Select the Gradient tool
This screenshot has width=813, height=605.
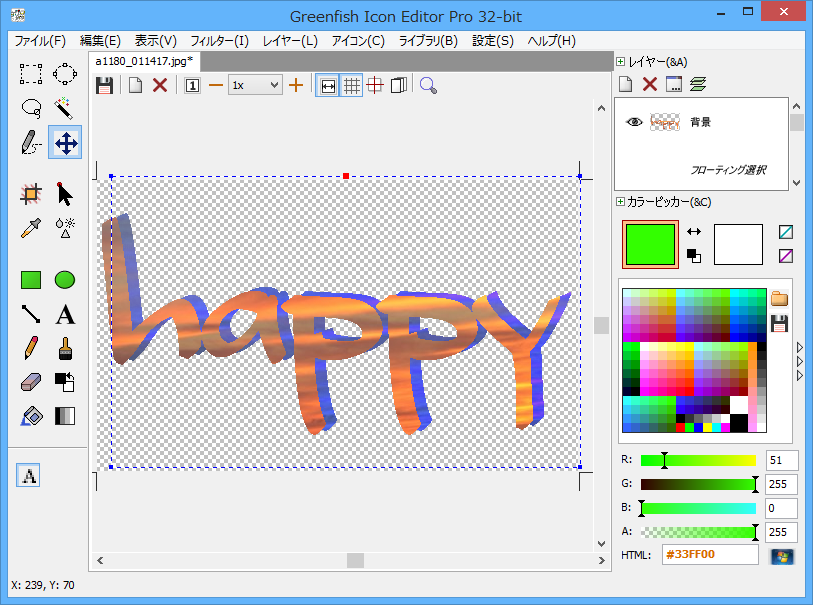click(x=65, y=416)
